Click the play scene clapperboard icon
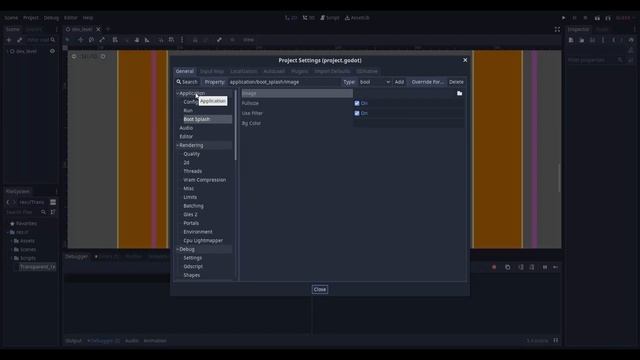The height and width of the screenshot is (360, 640). pyautogui.click(x=597, y=18)
